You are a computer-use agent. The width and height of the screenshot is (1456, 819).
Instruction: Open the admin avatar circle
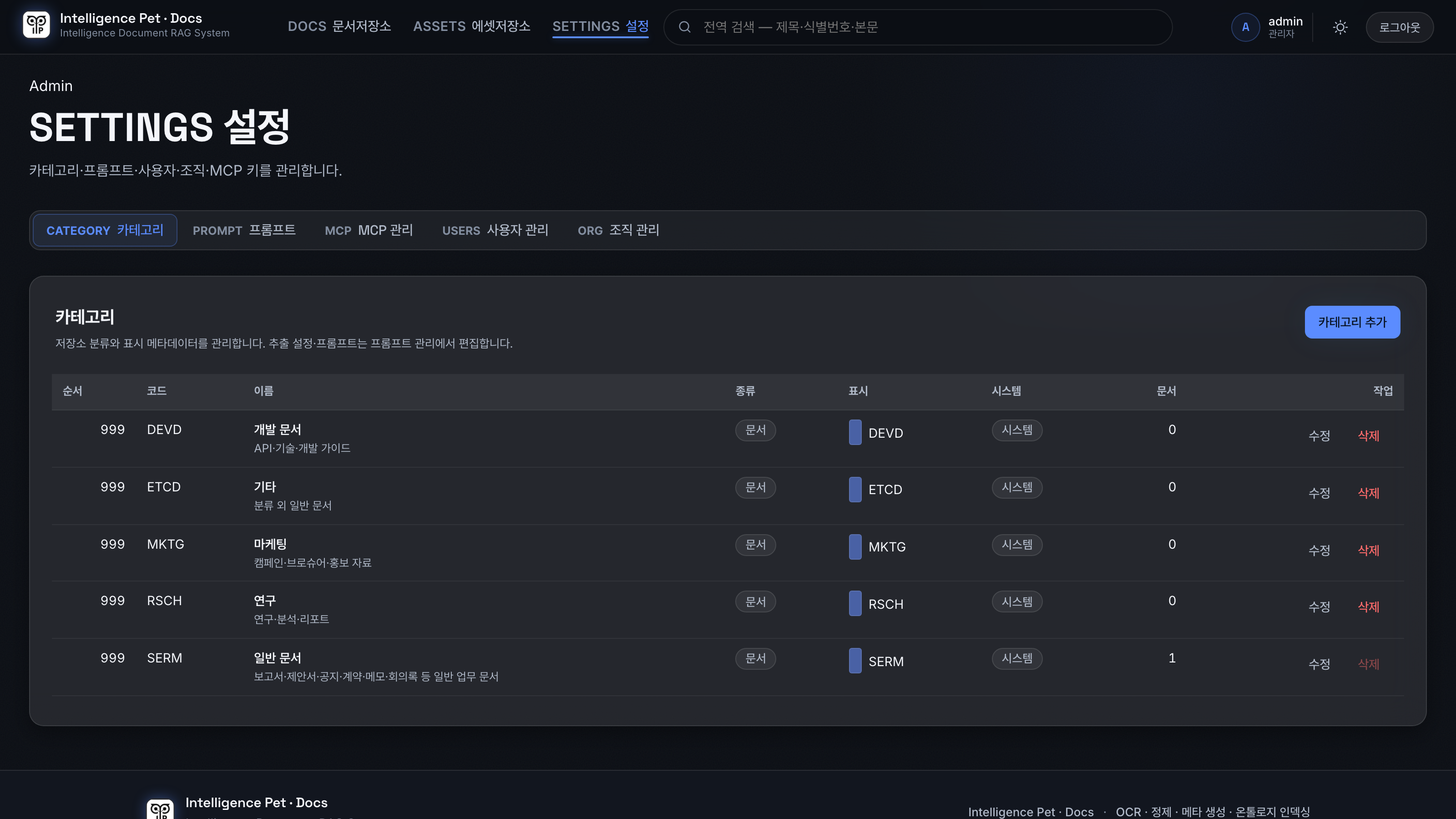[1245, 27]
